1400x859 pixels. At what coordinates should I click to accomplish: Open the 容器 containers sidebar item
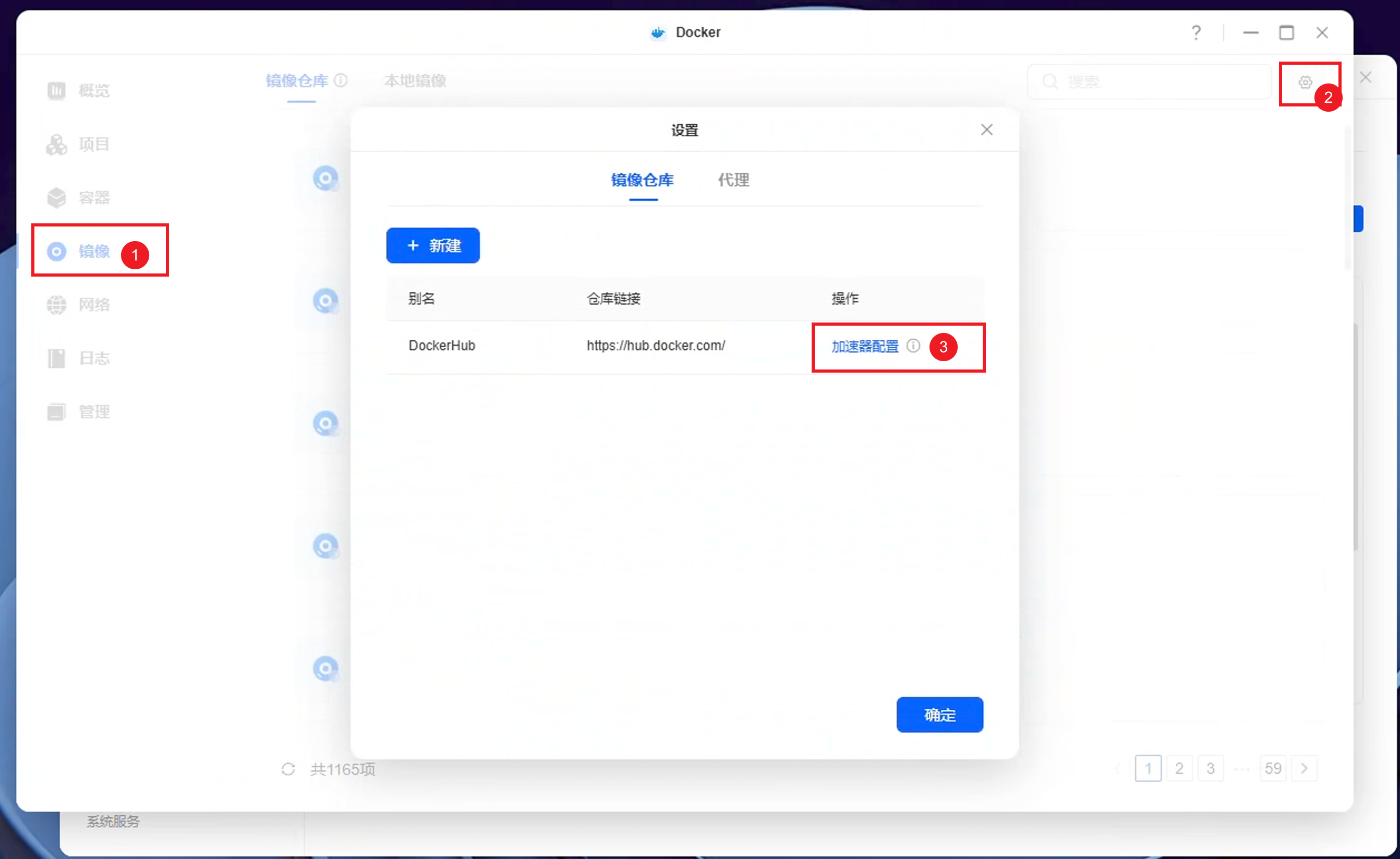click(78, 197)
